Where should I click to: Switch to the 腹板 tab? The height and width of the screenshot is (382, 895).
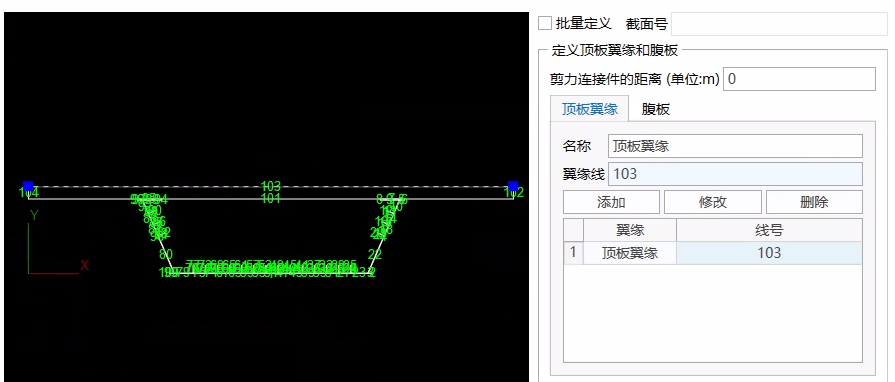[655, 110]
